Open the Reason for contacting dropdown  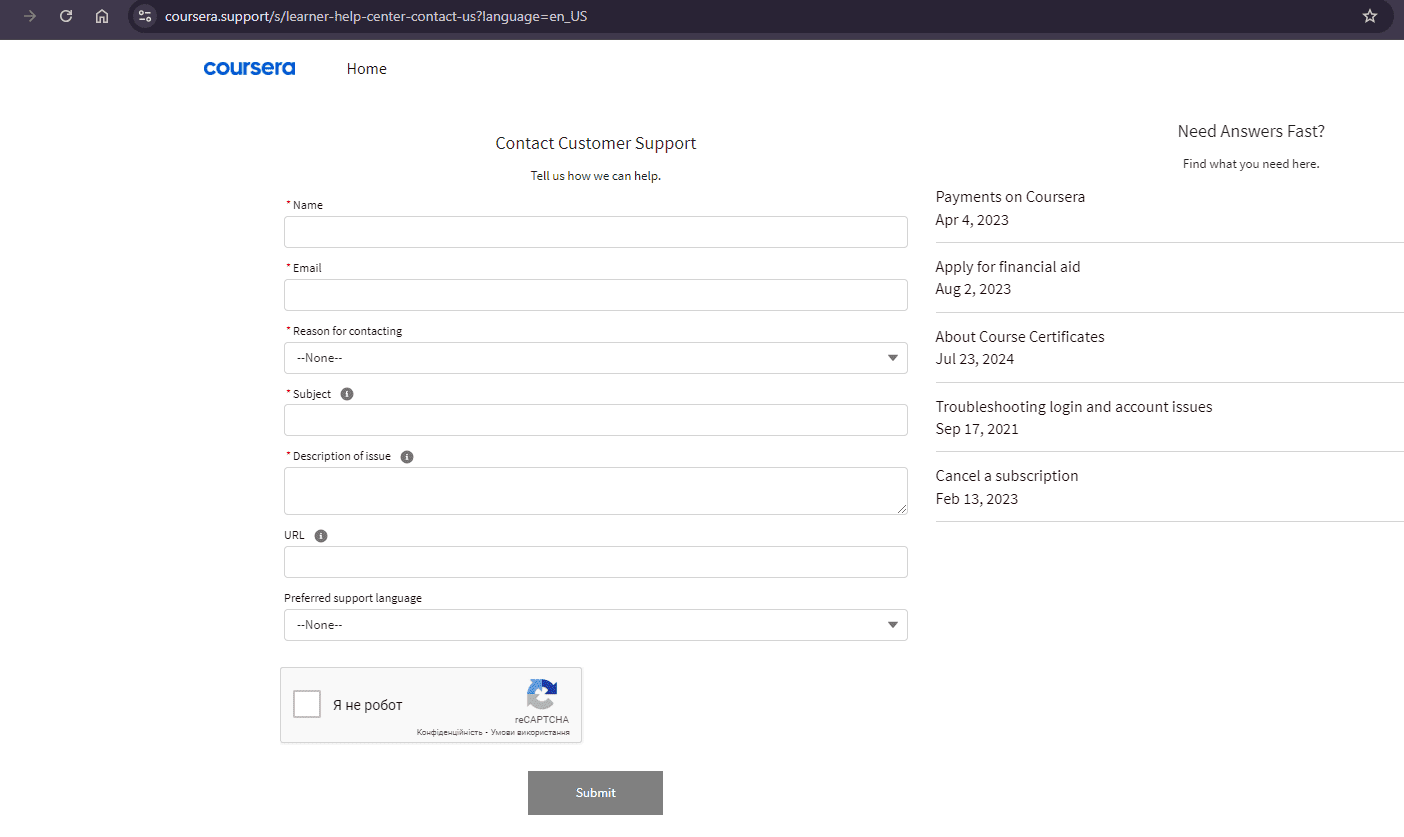tap(596, 358)
